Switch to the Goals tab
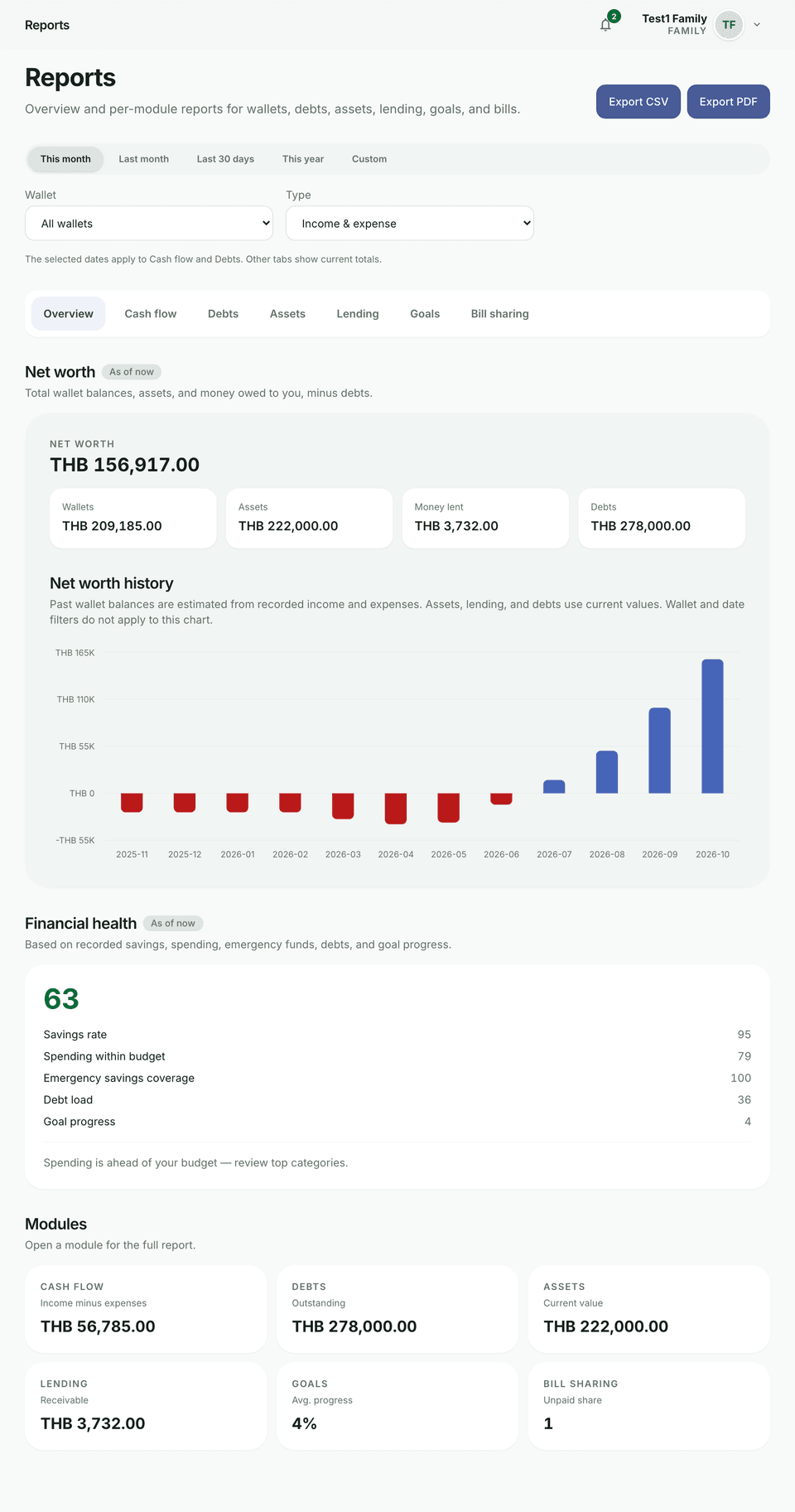 425,314
